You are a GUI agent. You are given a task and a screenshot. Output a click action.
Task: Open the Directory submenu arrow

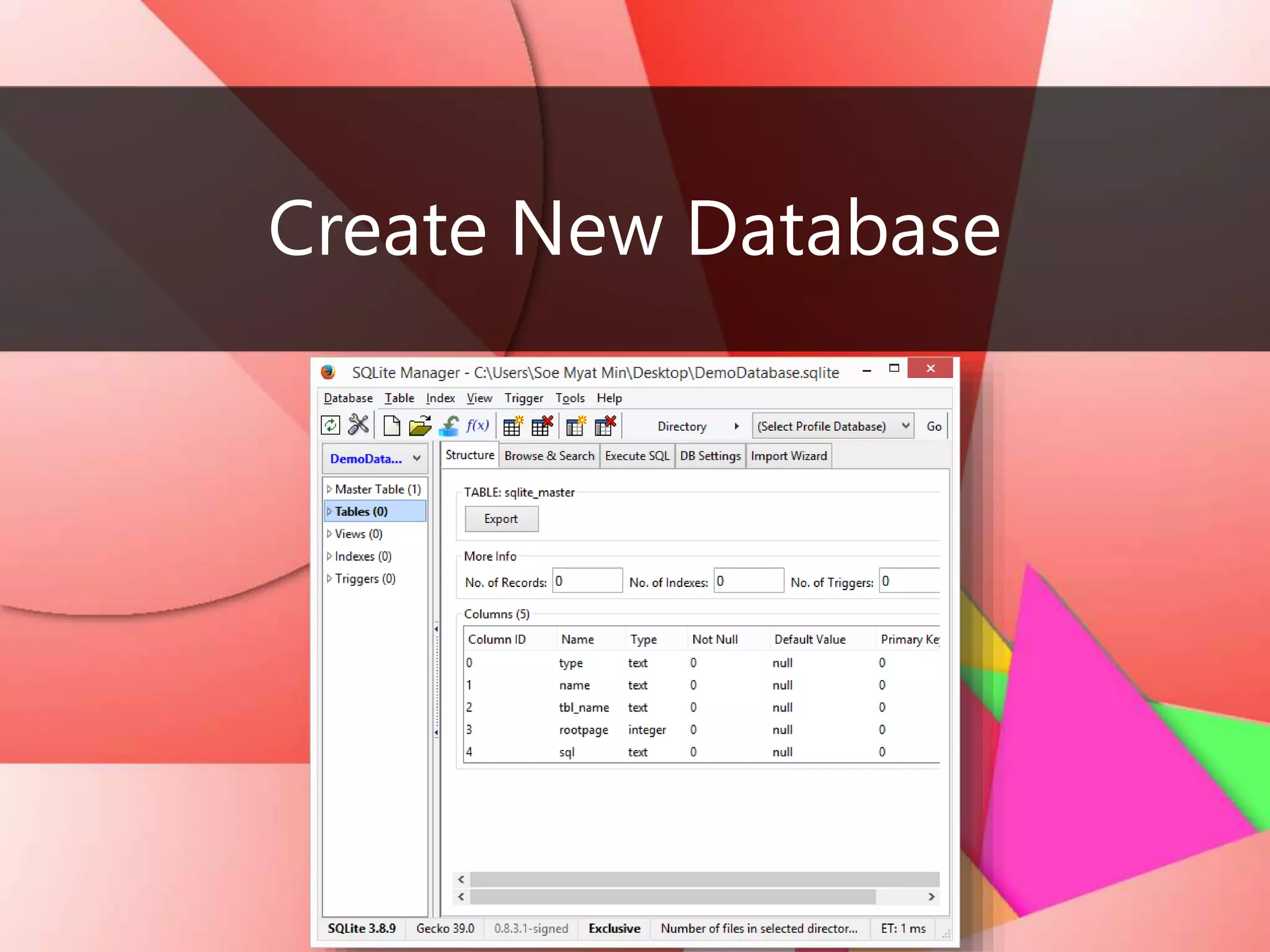[737, 426]
